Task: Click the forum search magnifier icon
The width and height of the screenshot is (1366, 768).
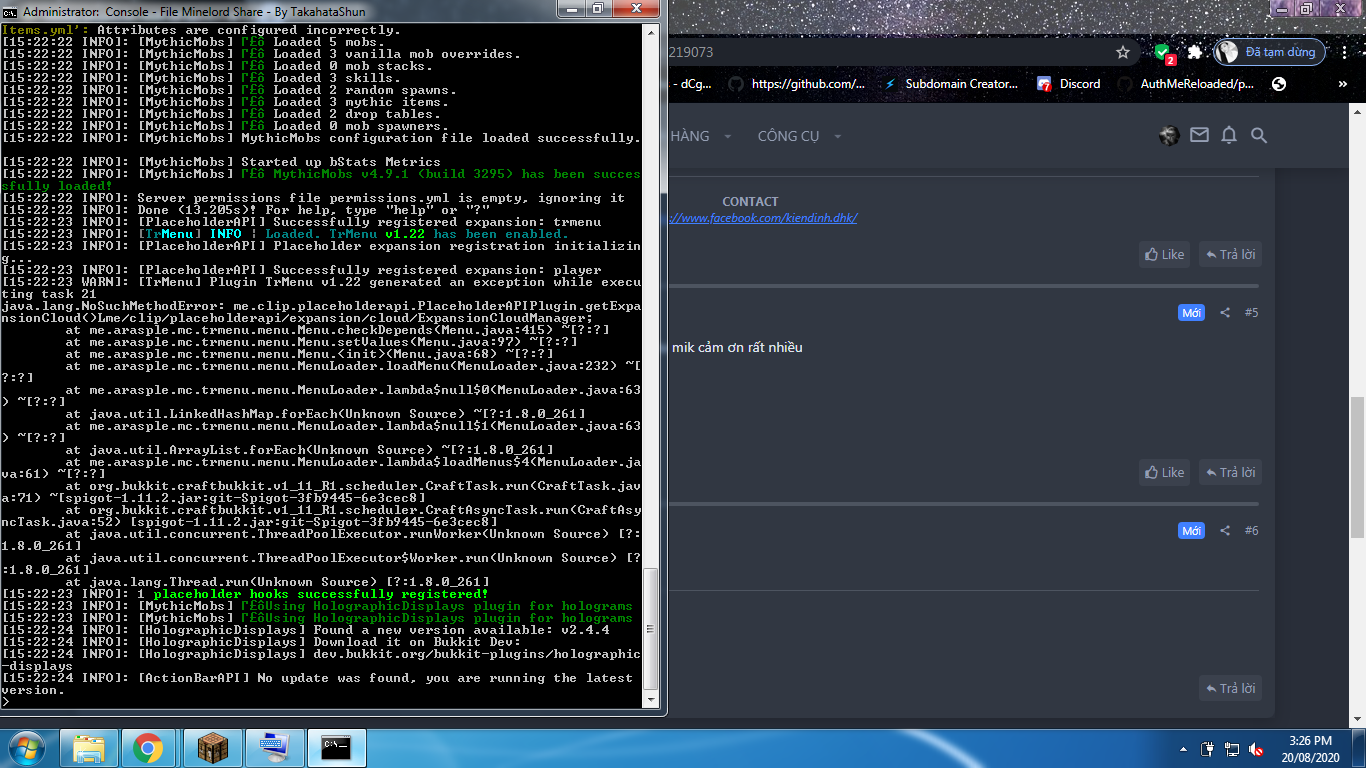Action: click(1259, 135)
